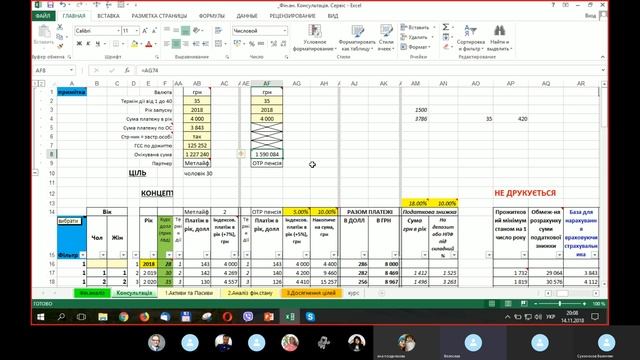Screen dimensions: 640x360
Task: Click the Cut scissors icon
Action: [x=60, y=27]
